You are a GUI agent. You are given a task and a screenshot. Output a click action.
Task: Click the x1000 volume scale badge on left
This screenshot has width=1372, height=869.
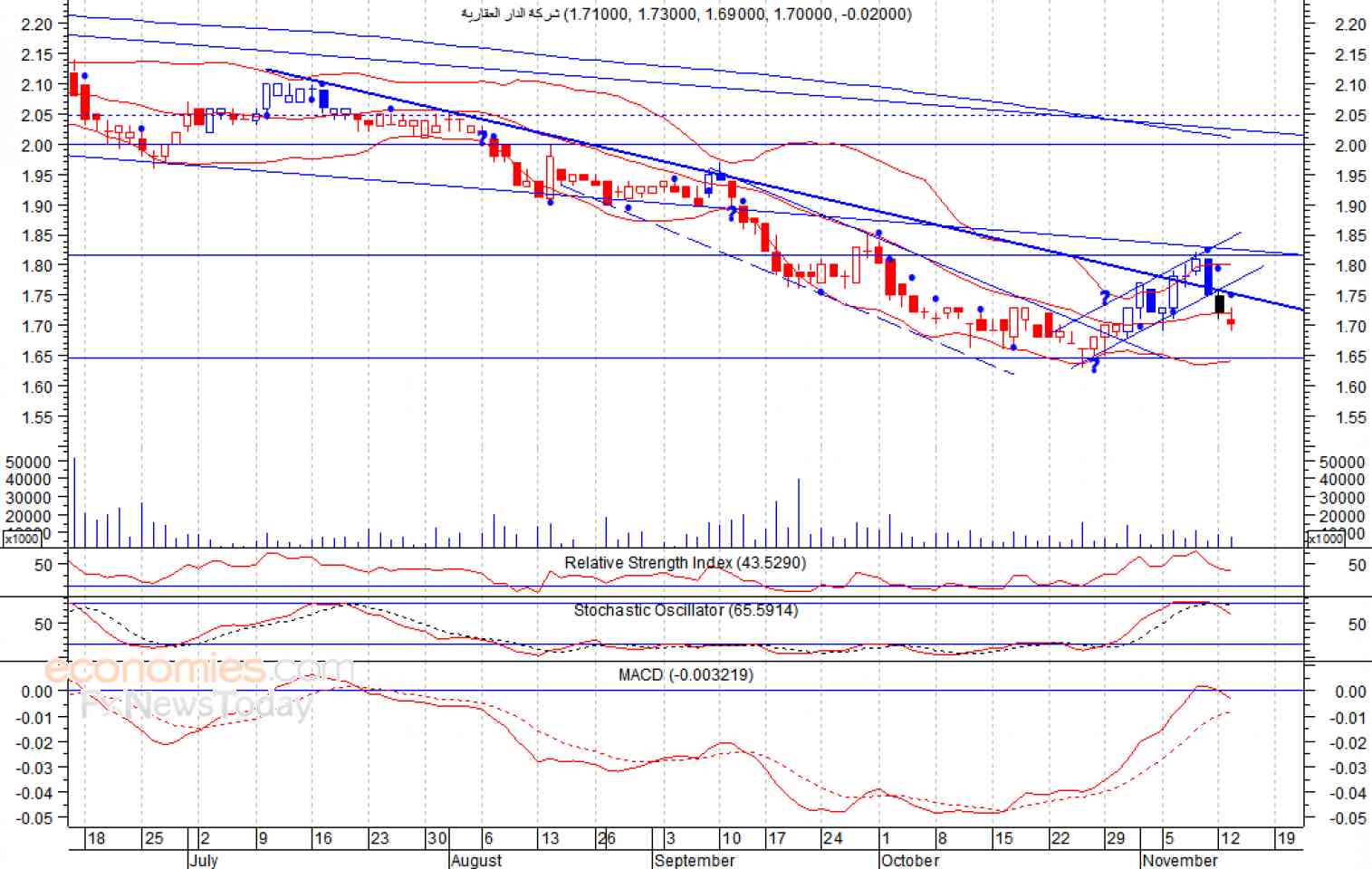tap(22, 539)
